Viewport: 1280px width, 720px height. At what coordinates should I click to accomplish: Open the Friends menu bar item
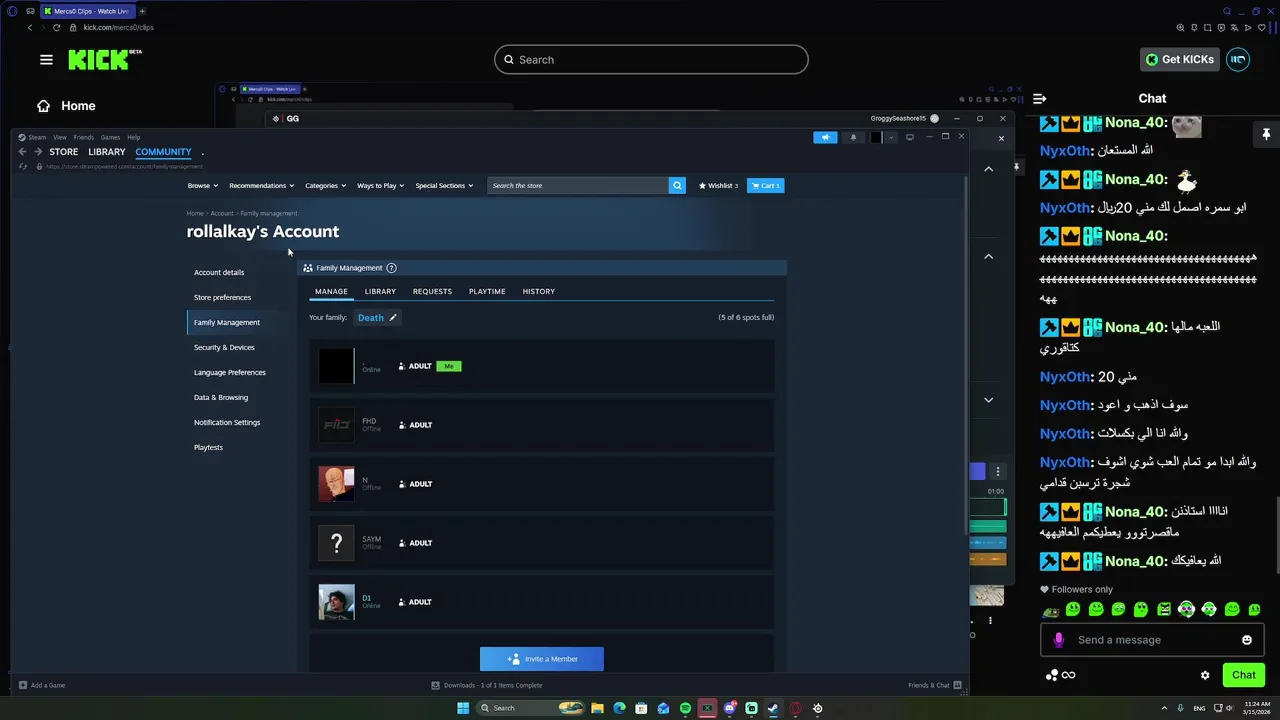[83, 137]
